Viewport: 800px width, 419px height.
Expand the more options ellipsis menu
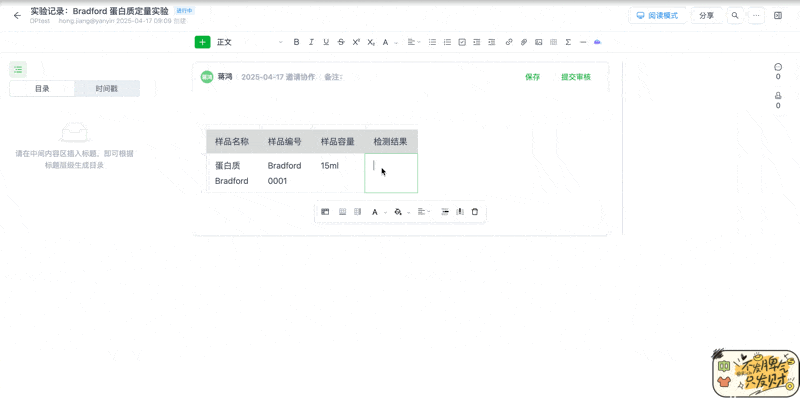click(756, 16)
